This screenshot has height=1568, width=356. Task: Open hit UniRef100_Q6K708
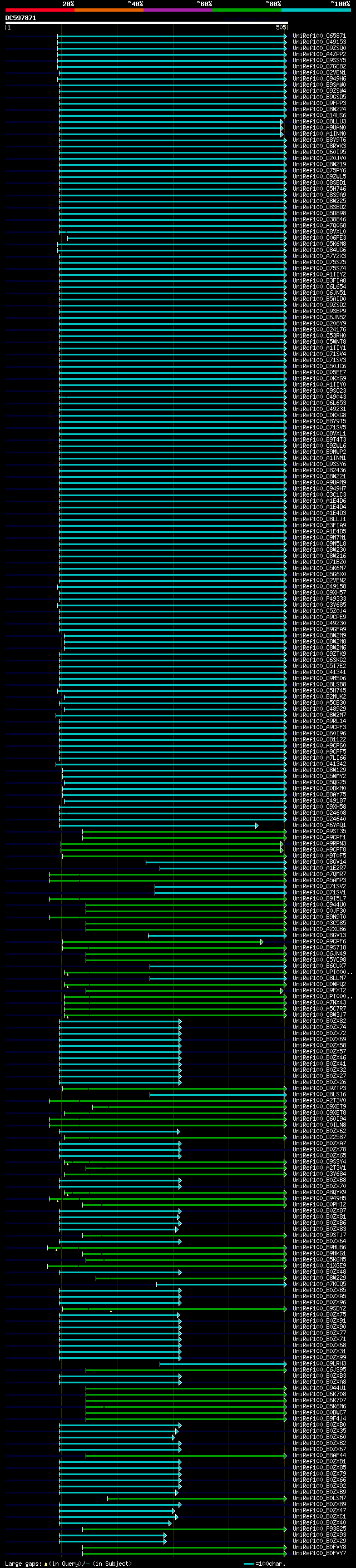pos(319,1394)
